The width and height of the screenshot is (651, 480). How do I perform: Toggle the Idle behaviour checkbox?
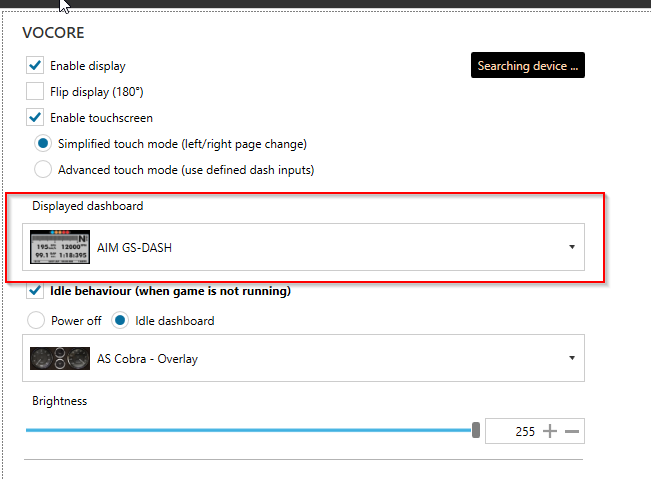point(35,291)
